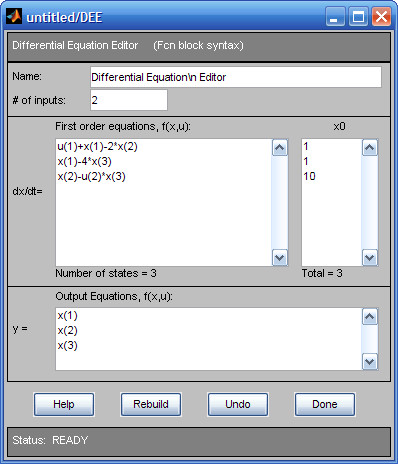Click the initial value 10 in x0 list
This screenshot has width=398, height=464.
(x=309, y=176)
